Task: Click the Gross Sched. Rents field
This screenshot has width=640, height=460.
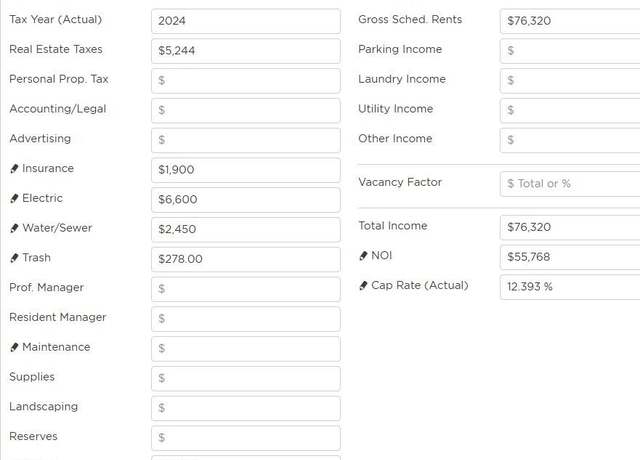Action: tap(570, 21)
